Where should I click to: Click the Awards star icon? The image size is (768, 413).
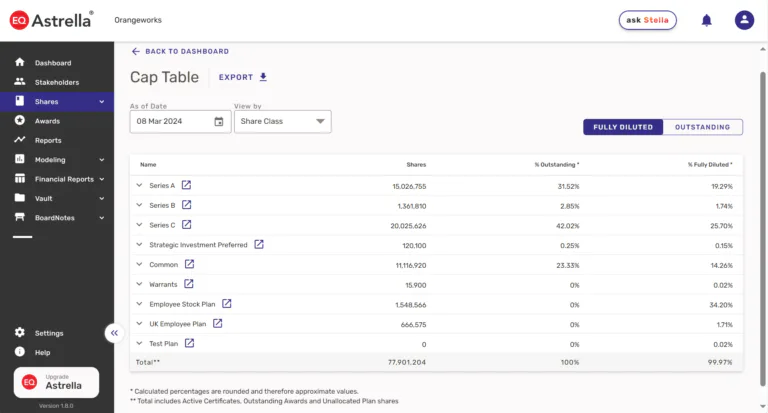20,120
